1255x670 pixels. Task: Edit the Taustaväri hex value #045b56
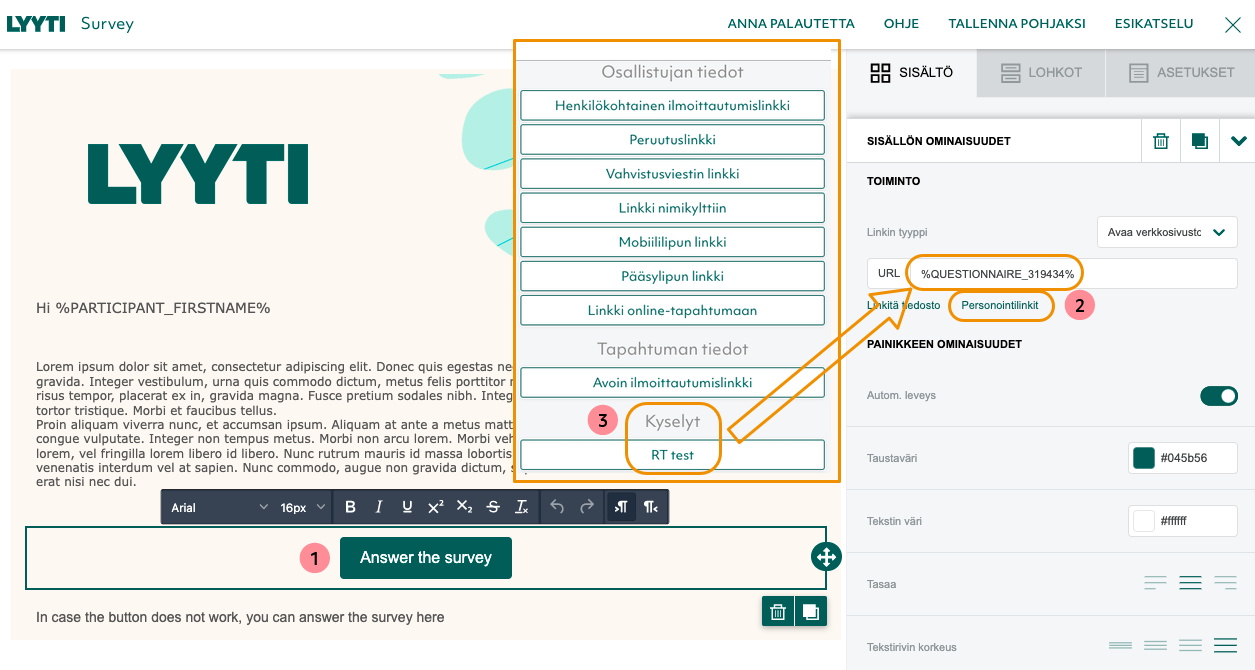click(1185, 458)
